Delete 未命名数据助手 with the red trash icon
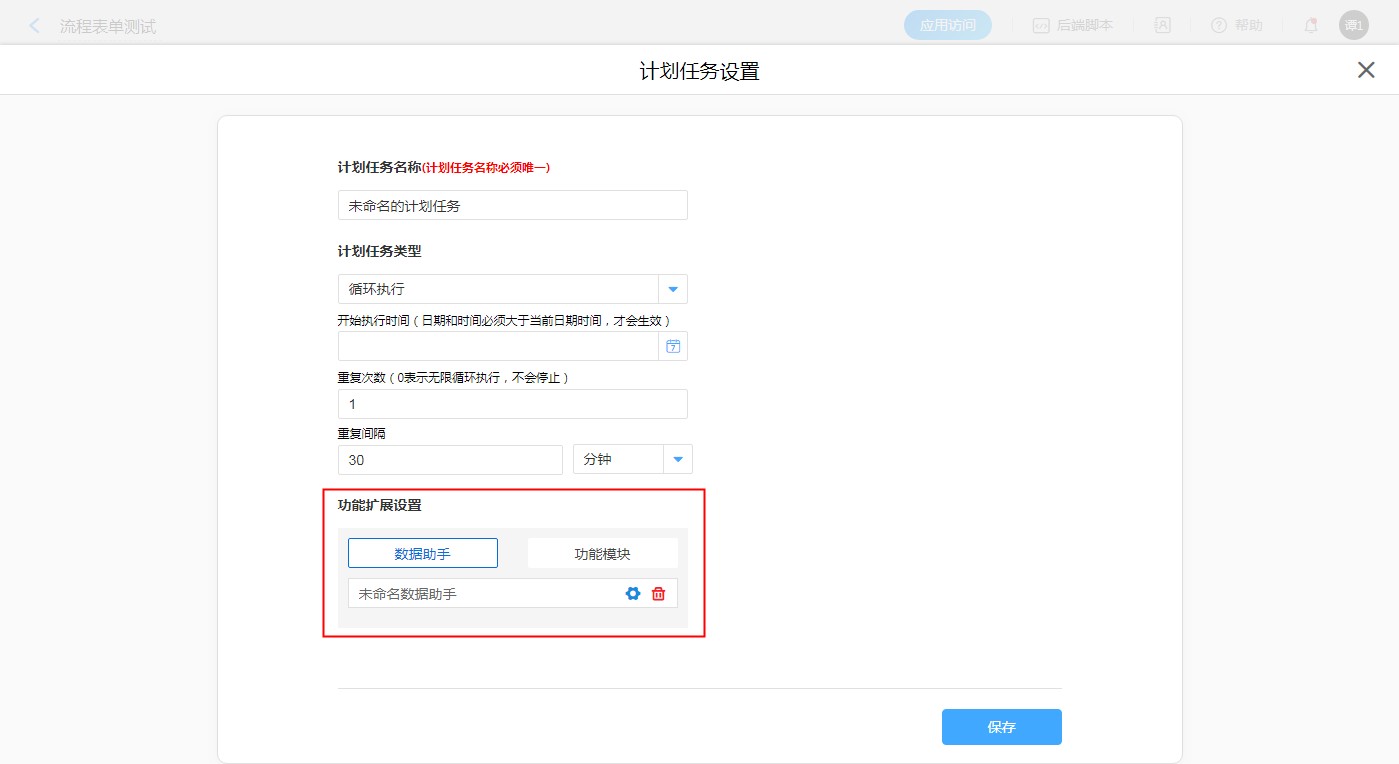Image resolution: width=1399 pixels, height=764 pixels. point(658,594)
